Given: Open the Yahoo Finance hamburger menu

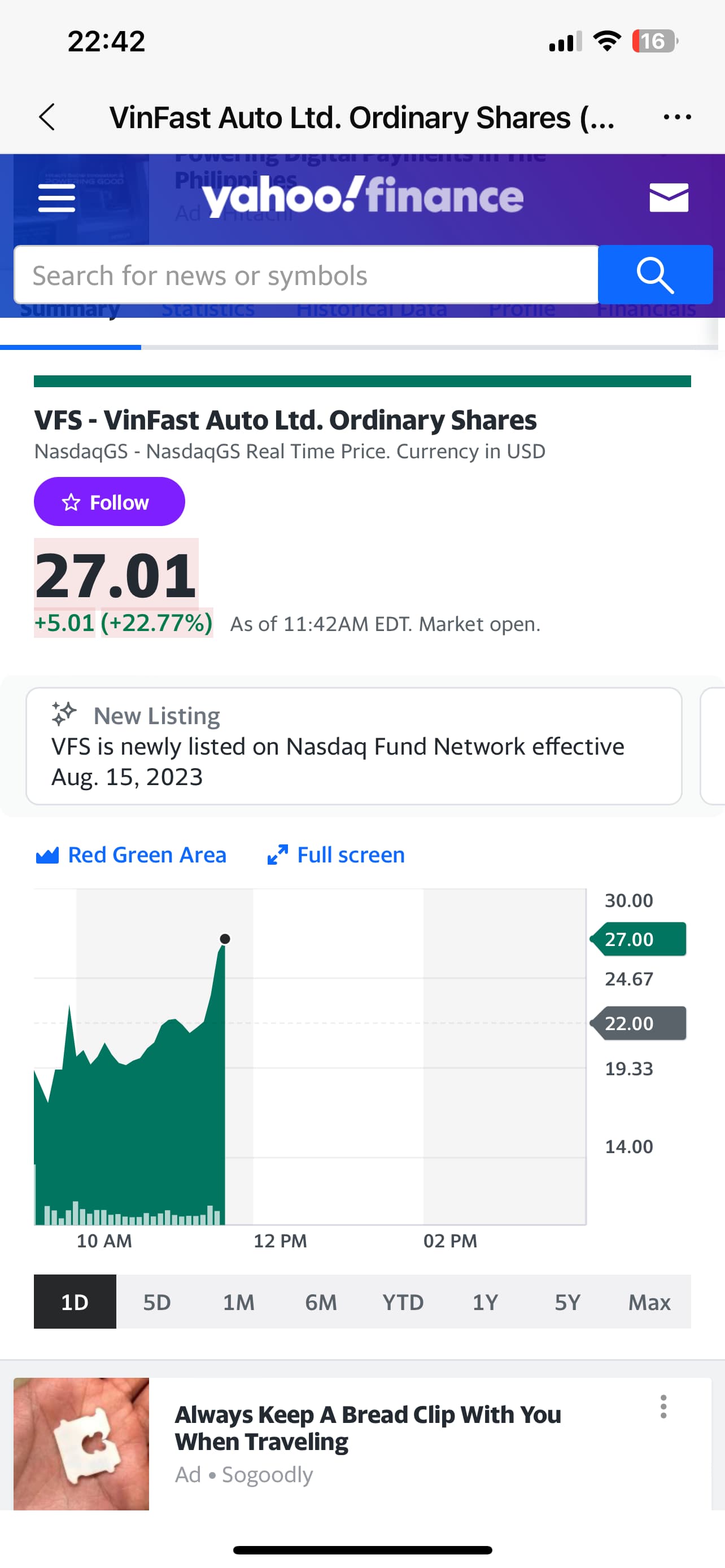Looking at the screenshot, I should [x=56, y=198].
